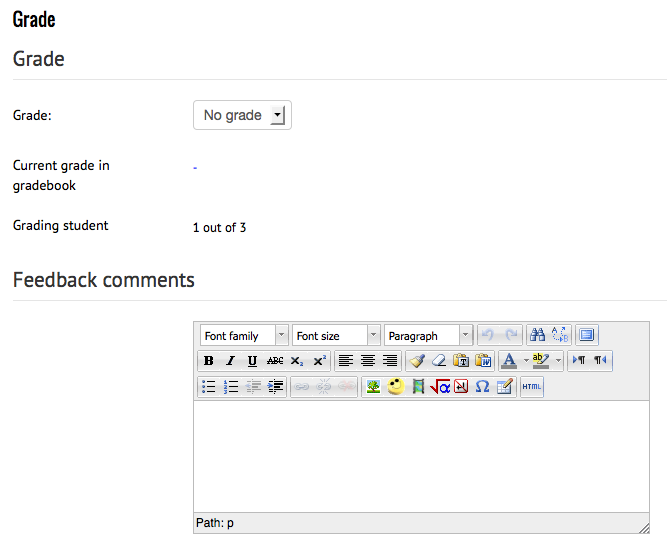667x550 pixels.
Task: Open the text color picker arrow
Action: point(526,361)
